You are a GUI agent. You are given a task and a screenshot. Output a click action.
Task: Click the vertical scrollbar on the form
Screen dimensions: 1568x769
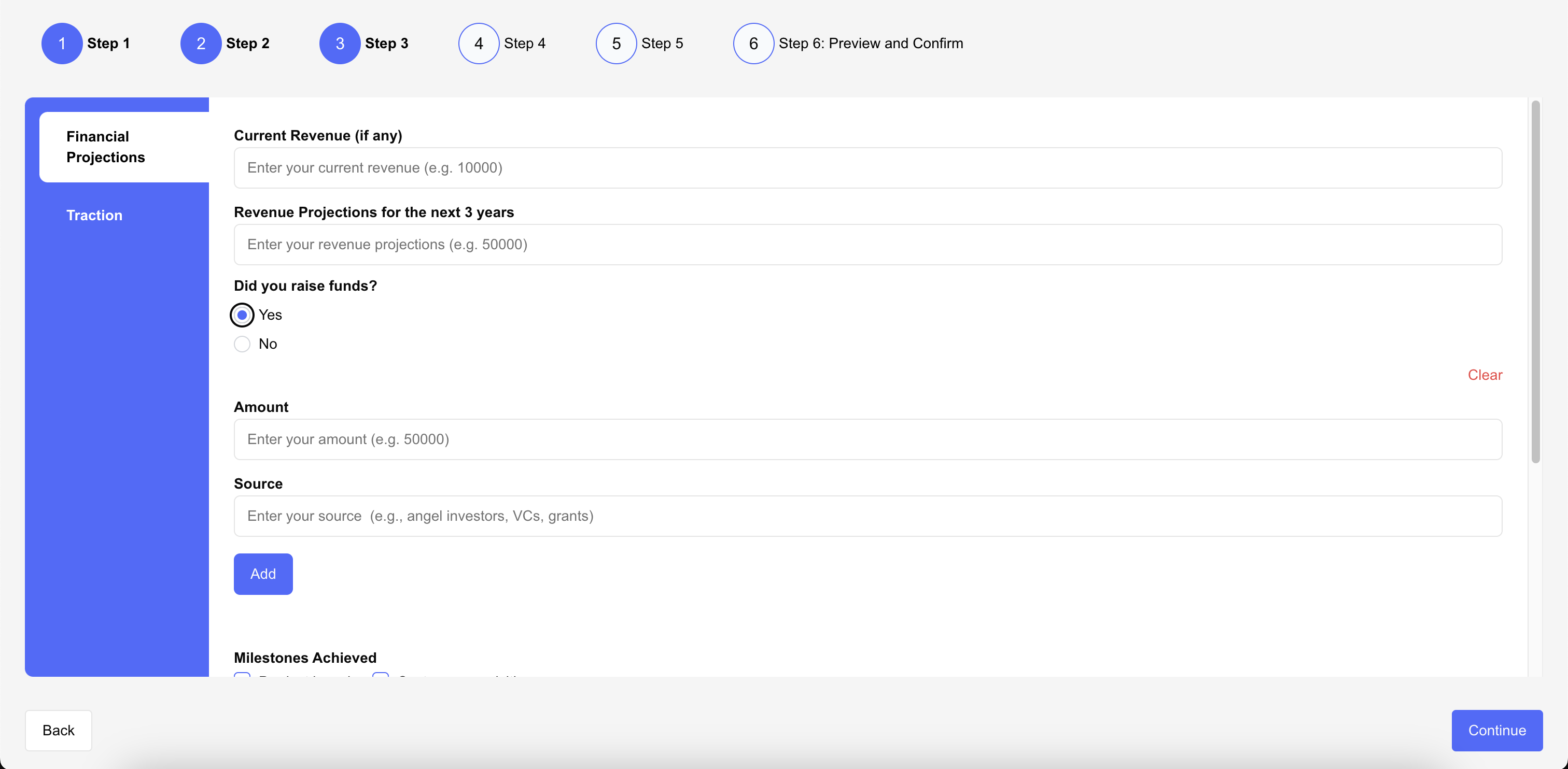(1535, 280)
